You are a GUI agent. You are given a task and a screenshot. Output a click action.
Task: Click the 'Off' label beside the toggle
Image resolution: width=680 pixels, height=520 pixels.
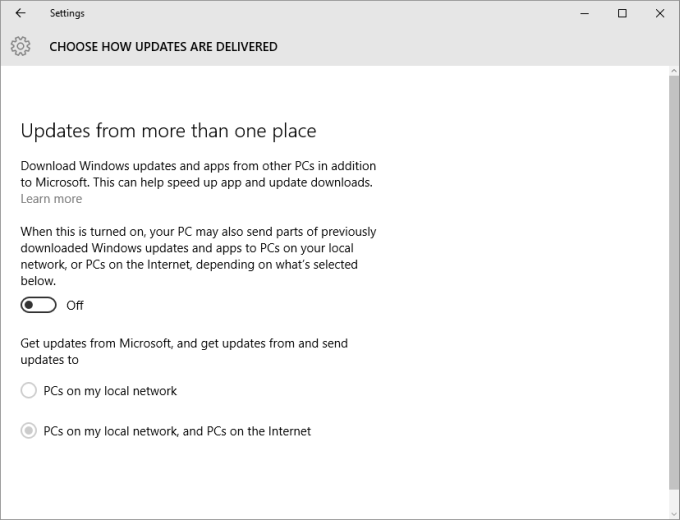tap(75, 305)
